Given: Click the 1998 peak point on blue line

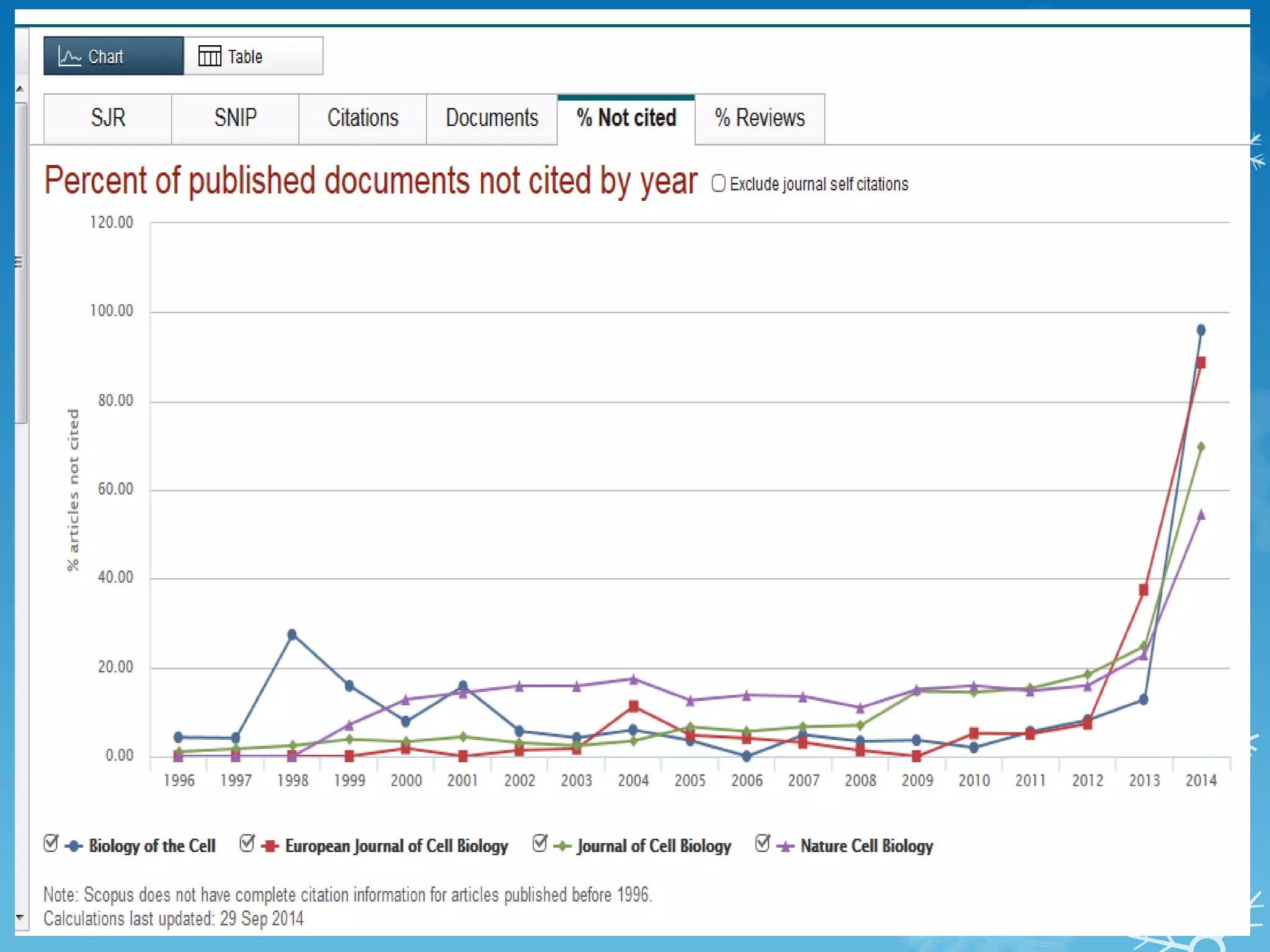Looking at the screenshot, I should click(292, 634).
